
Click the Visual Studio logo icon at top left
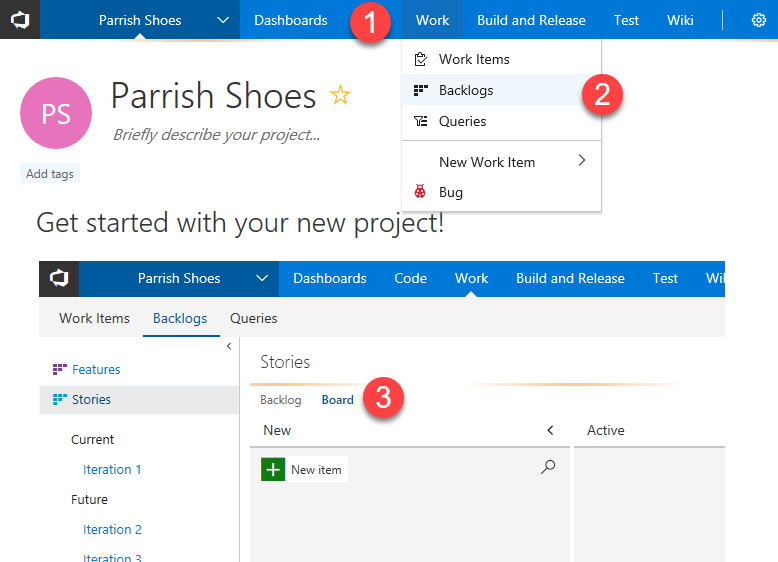pyautogui.click(x=20, y=20)
